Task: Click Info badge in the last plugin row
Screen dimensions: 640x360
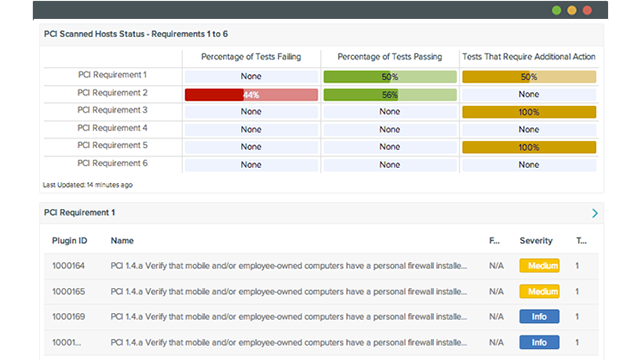Action: pyautogui.click(x=539, y=342)
